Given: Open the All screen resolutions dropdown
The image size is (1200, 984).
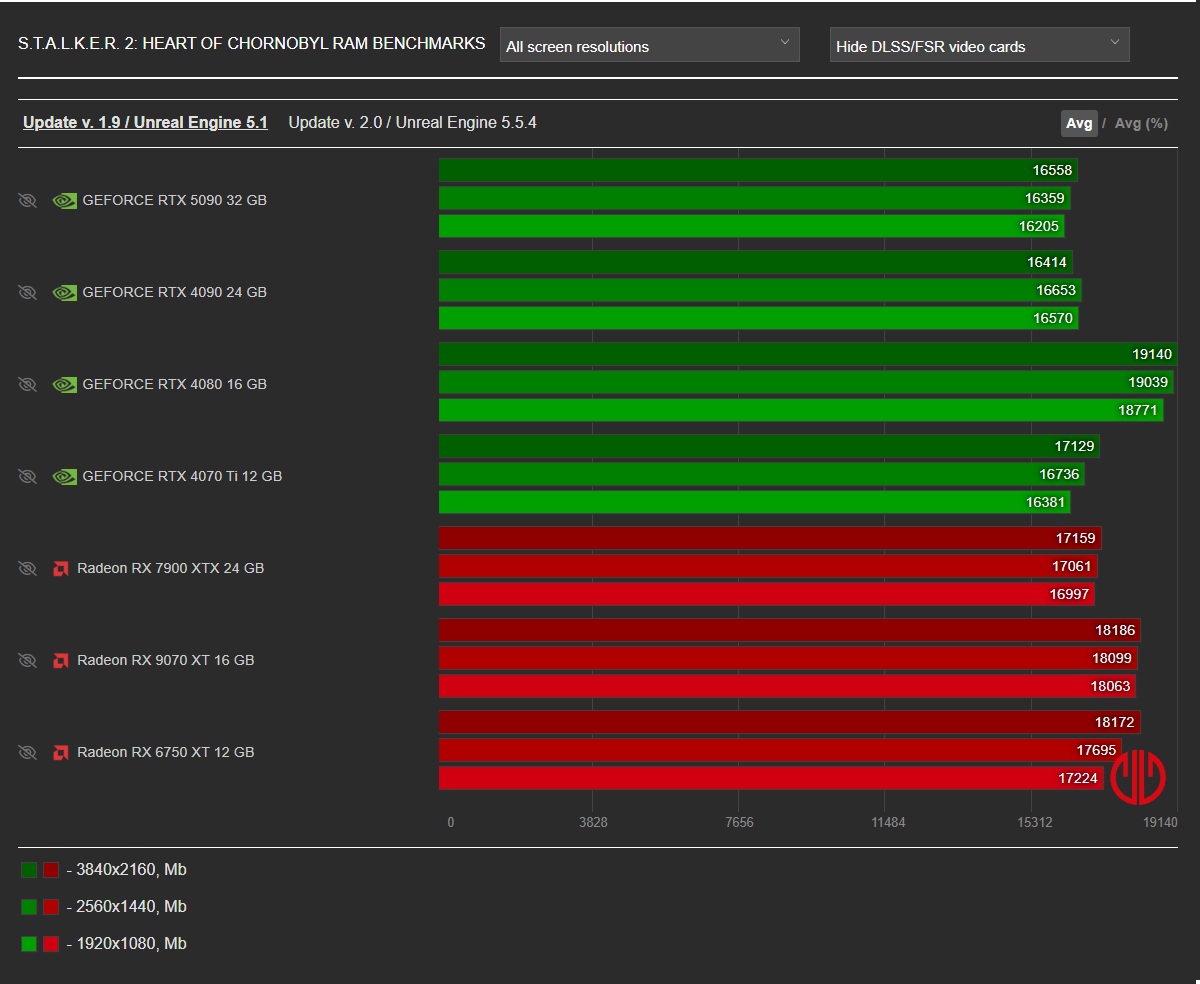Looking at the screenshot, I should [649, 45].
